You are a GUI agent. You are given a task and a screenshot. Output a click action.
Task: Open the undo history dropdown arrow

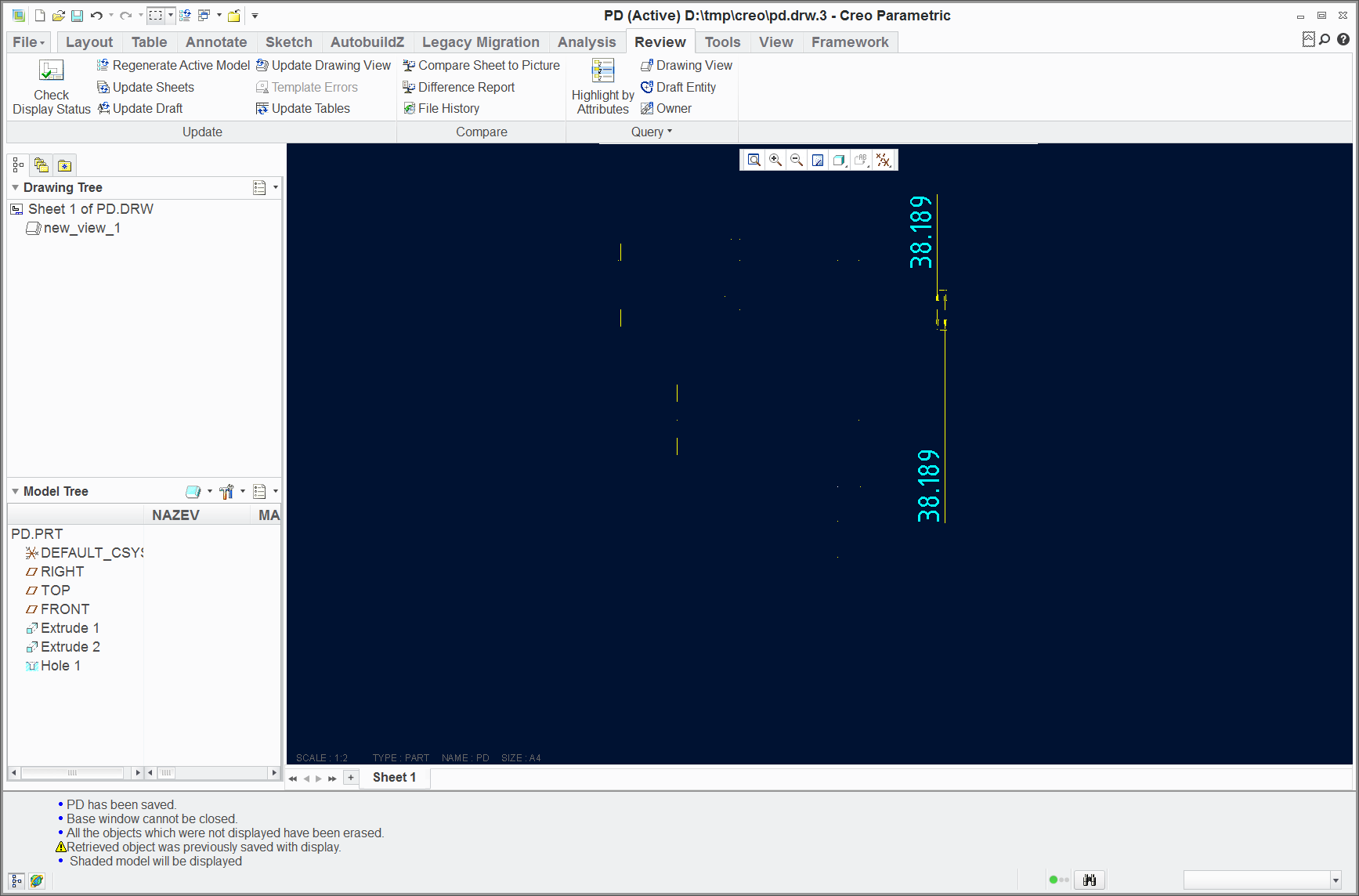click(x=111, y=16)
